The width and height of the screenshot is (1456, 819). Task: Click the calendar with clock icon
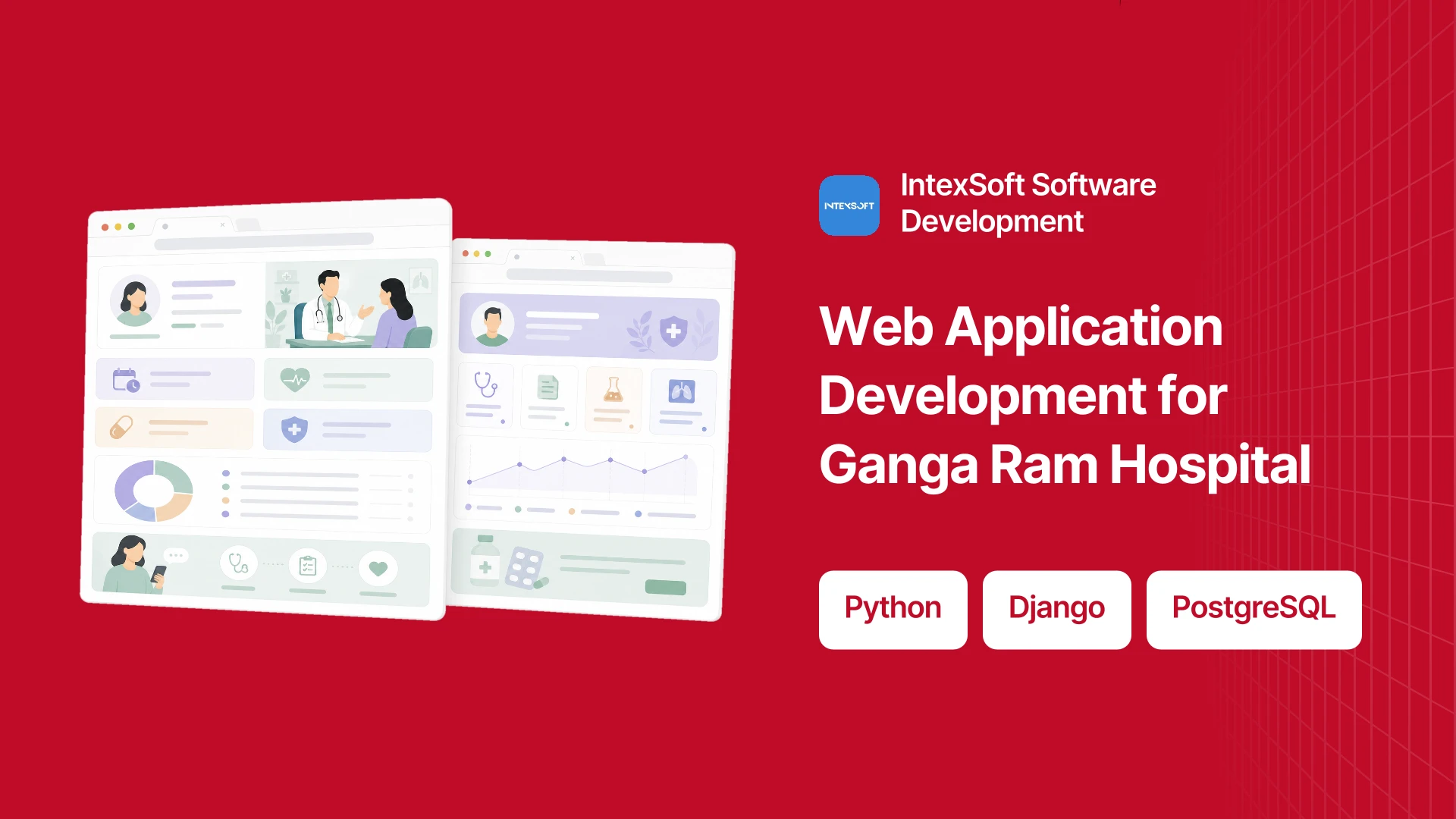126,380
